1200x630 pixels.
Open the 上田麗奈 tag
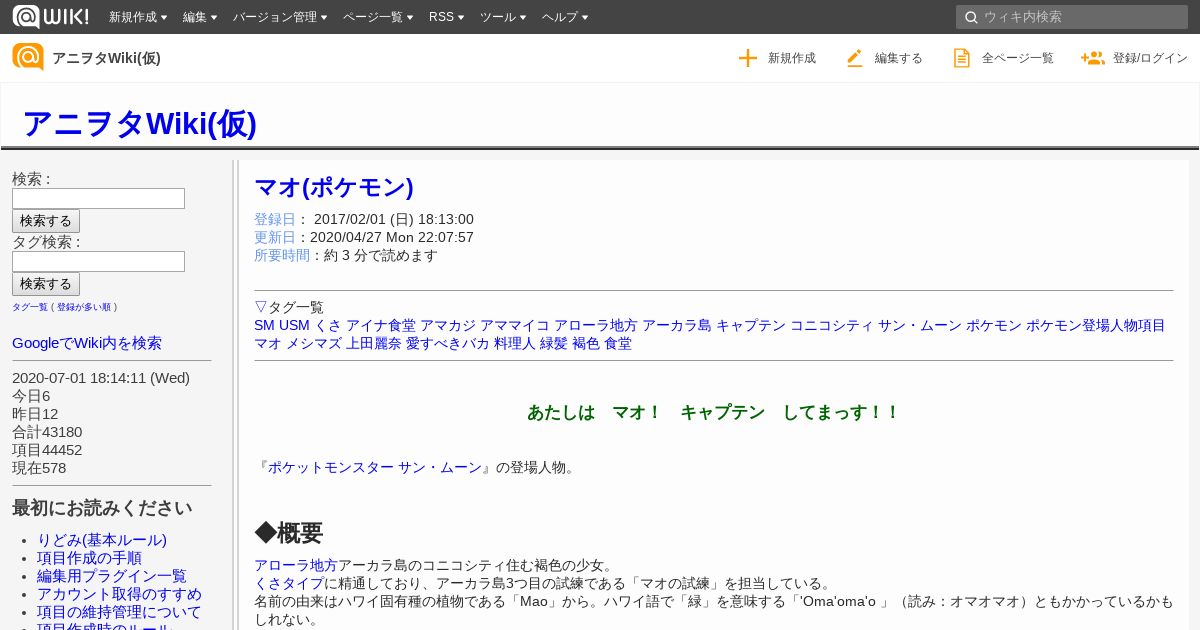tap(374, 343)
